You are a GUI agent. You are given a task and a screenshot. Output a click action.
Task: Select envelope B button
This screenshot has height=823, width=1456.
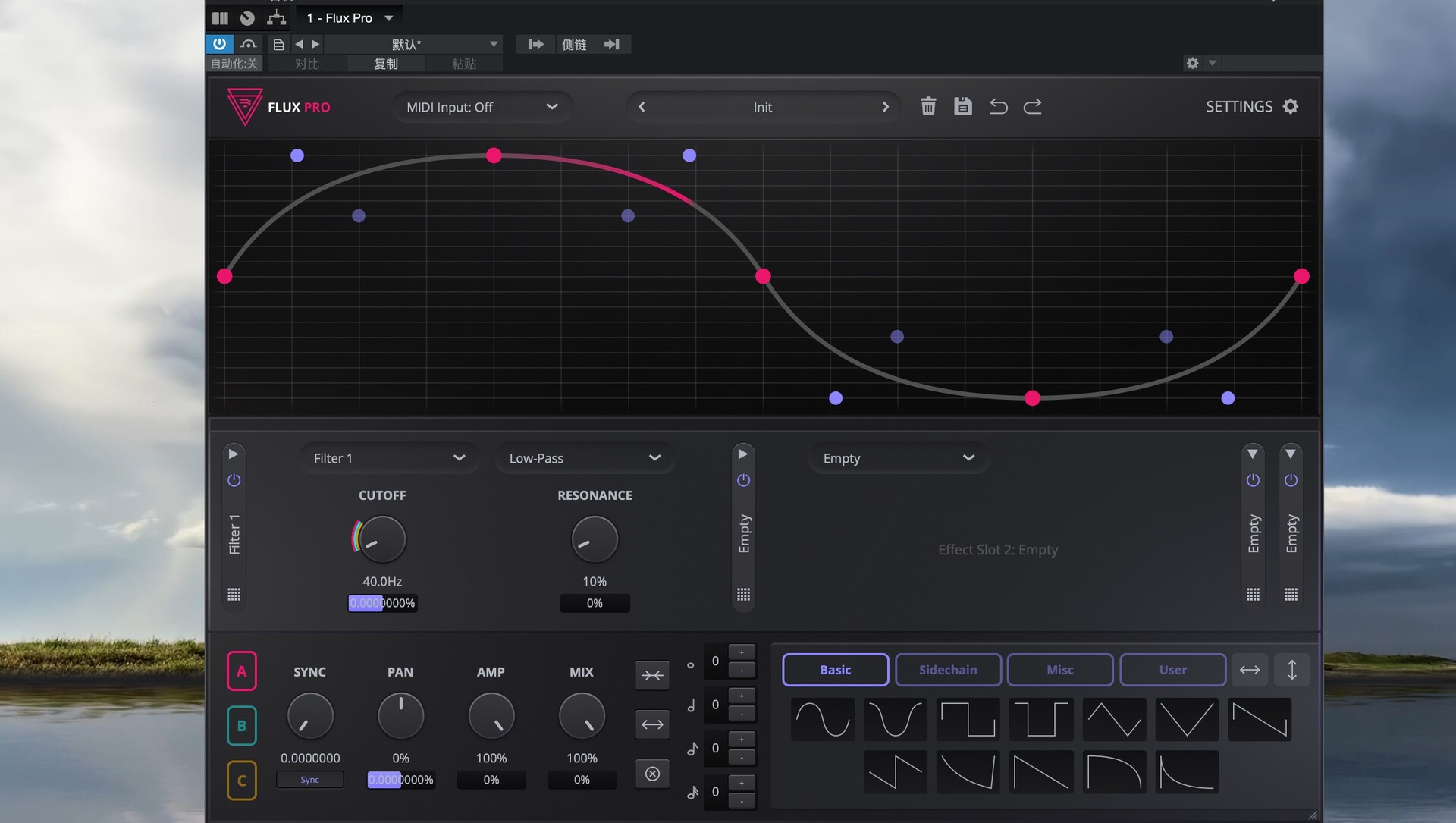241,726
